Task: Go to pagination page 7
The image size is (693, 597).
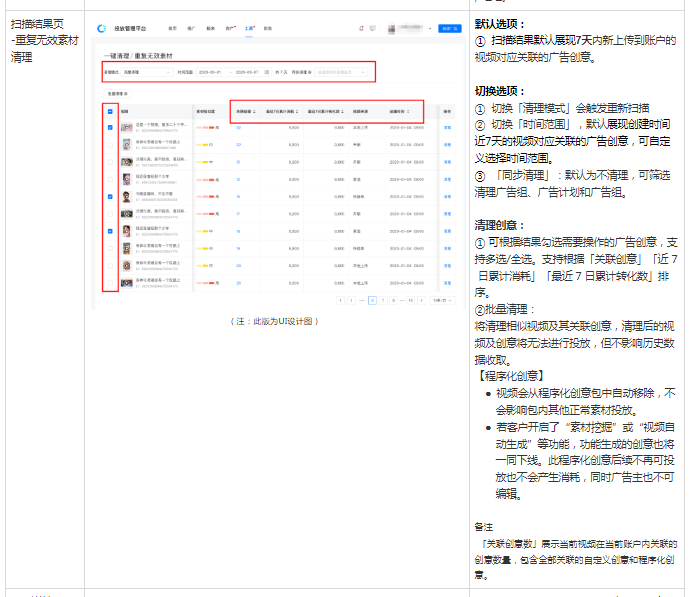Action: tap(383, 300)
